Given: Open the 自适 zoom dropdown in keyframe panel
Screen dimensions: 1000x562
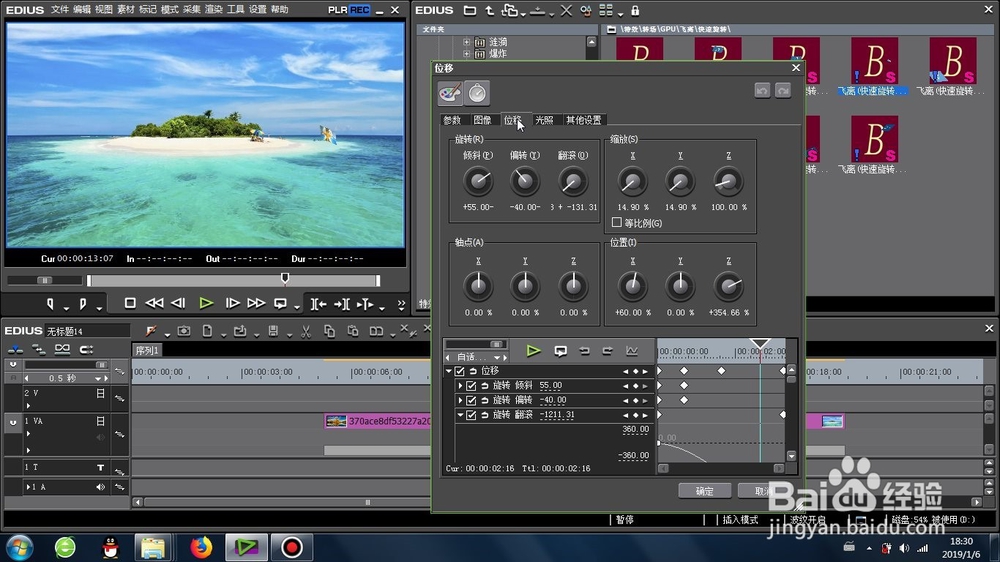Looking at the screenshot, I should (497, 357).
